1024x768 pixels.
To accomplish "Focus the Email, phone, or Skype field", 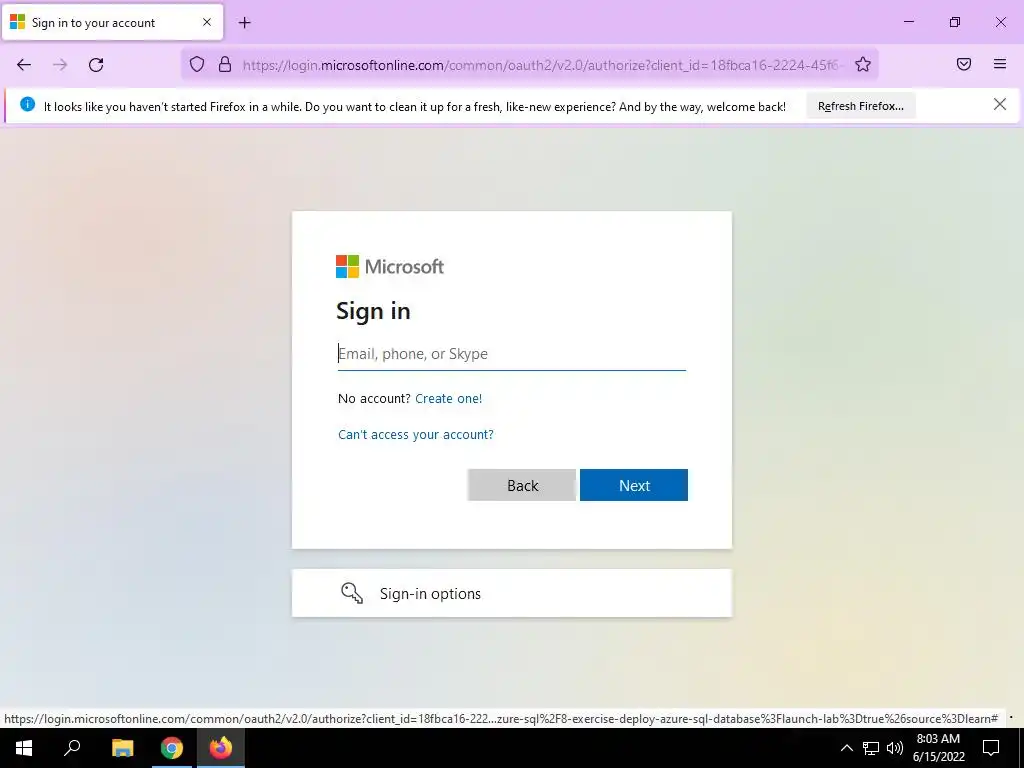I will coord(511,354).
